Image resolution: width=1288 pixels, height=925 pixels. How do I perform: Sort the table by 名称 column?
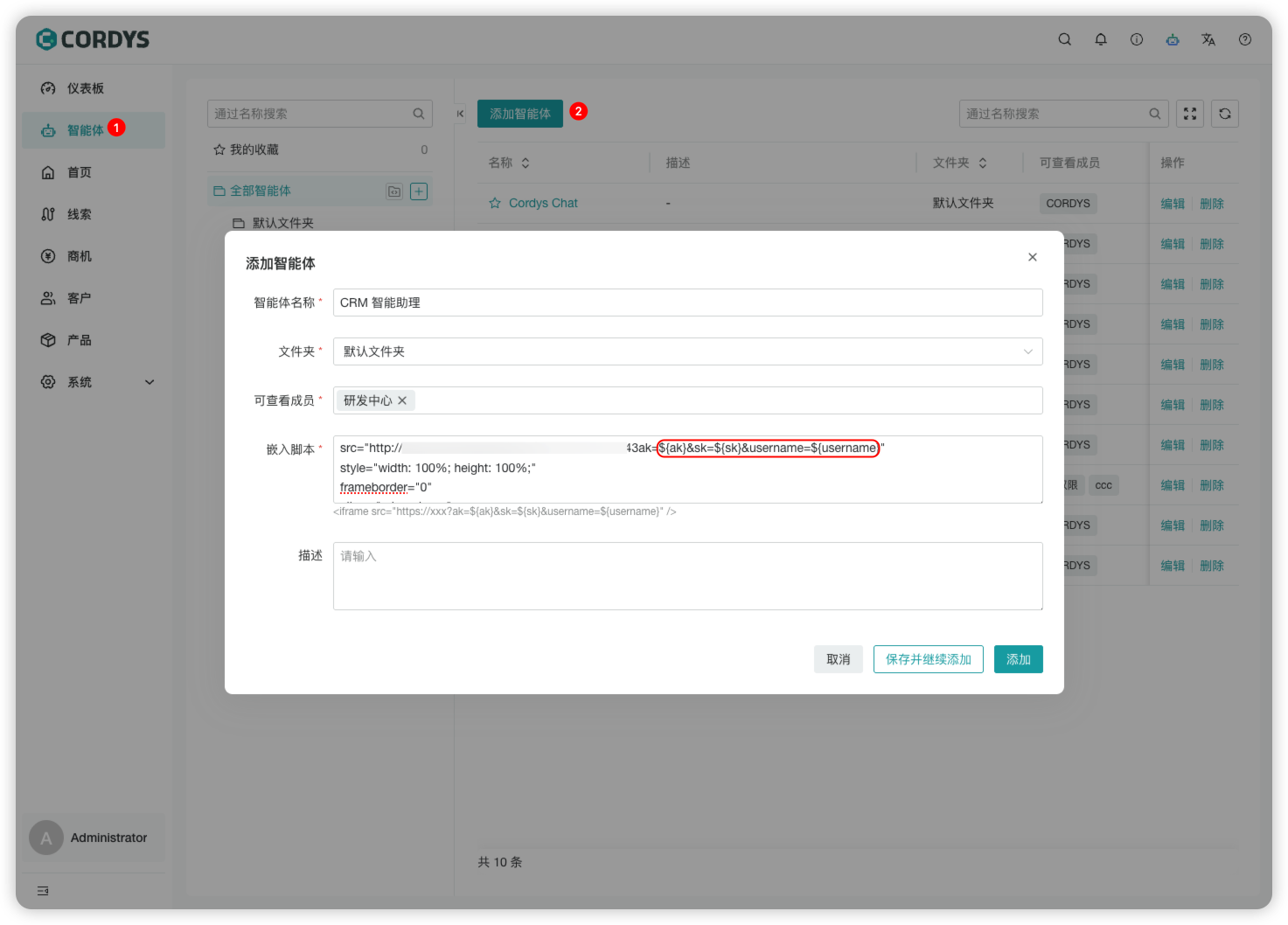[x=526, y=163]
